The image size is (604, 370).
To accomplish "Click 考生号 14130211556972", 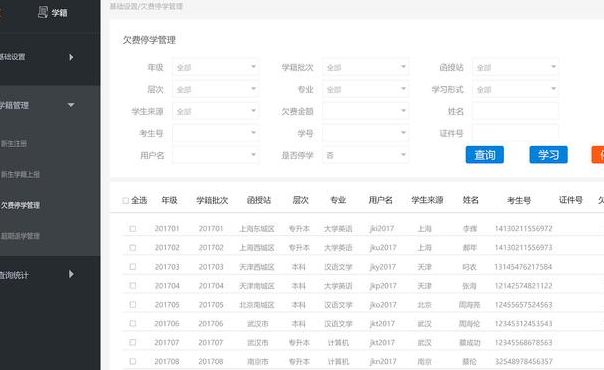I will click(523, 229).
